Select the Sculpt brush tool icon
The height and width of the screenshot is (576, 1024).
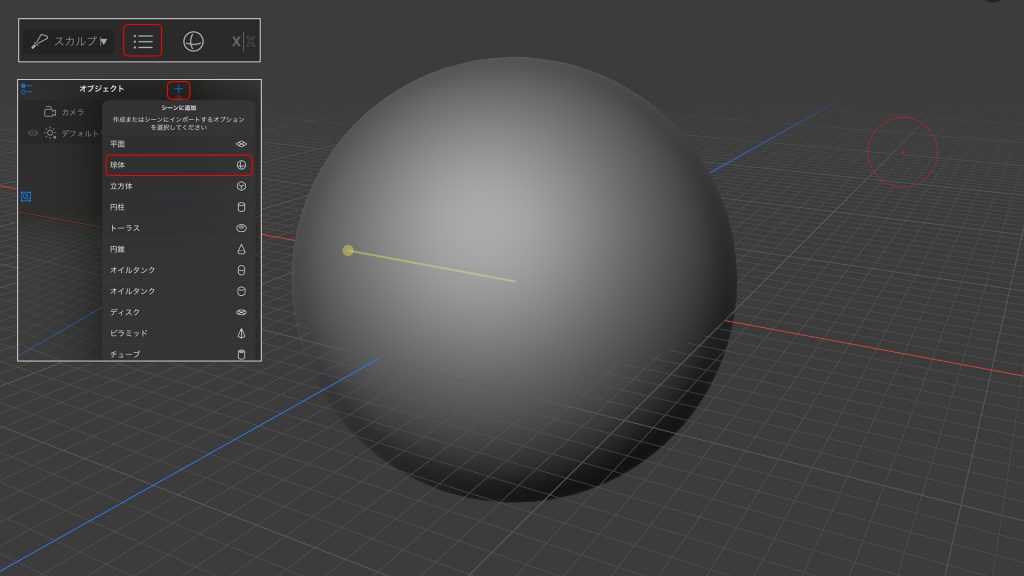coord(38,40)
